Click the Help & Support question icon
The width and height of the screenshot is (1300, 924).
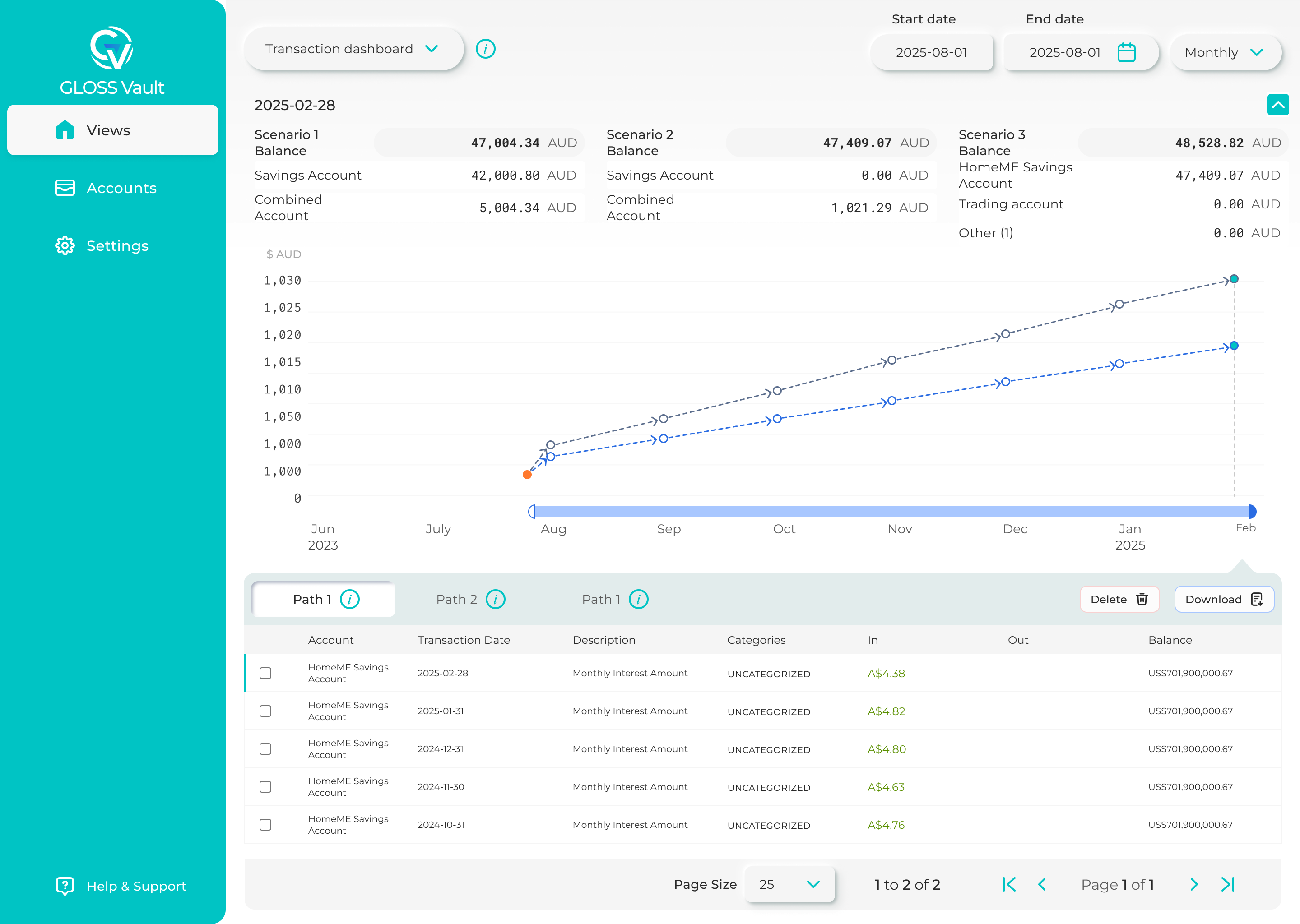(x=65, y=886)
